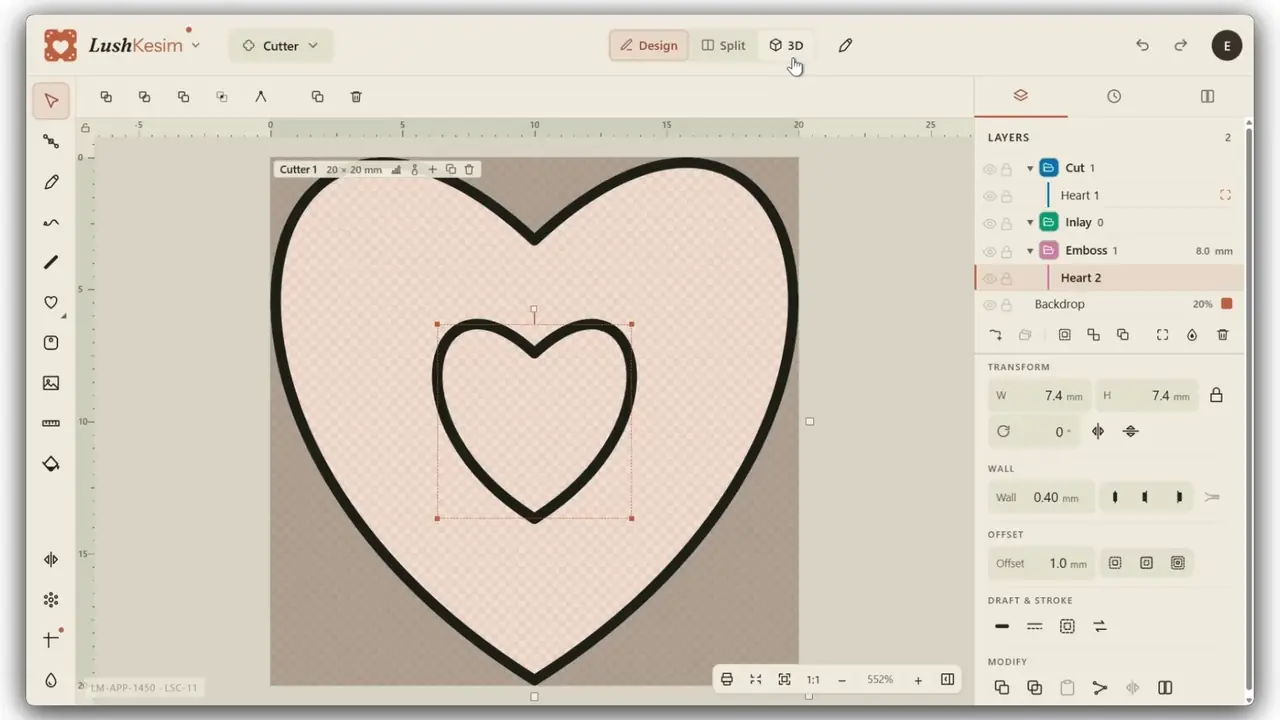Select the arrow selection tool

pos(51,101)
